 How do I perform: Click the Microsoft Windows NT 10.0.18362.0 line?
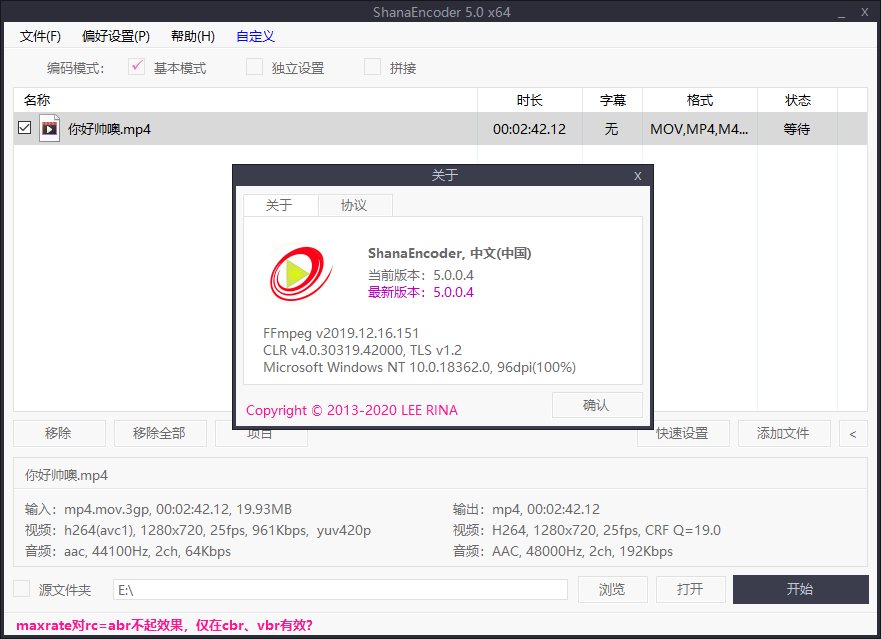point(420,367)
